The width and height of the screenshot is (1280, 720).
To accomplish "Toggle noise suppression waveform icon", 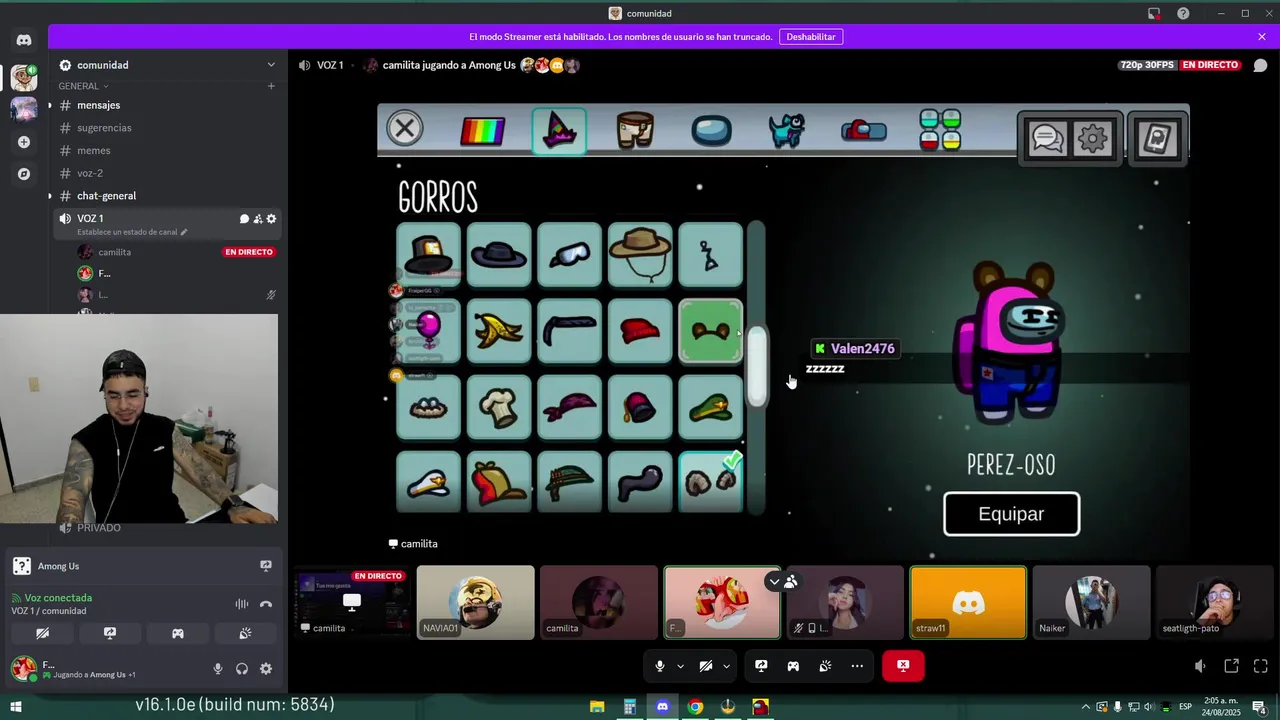I will [x=241, y=604].
